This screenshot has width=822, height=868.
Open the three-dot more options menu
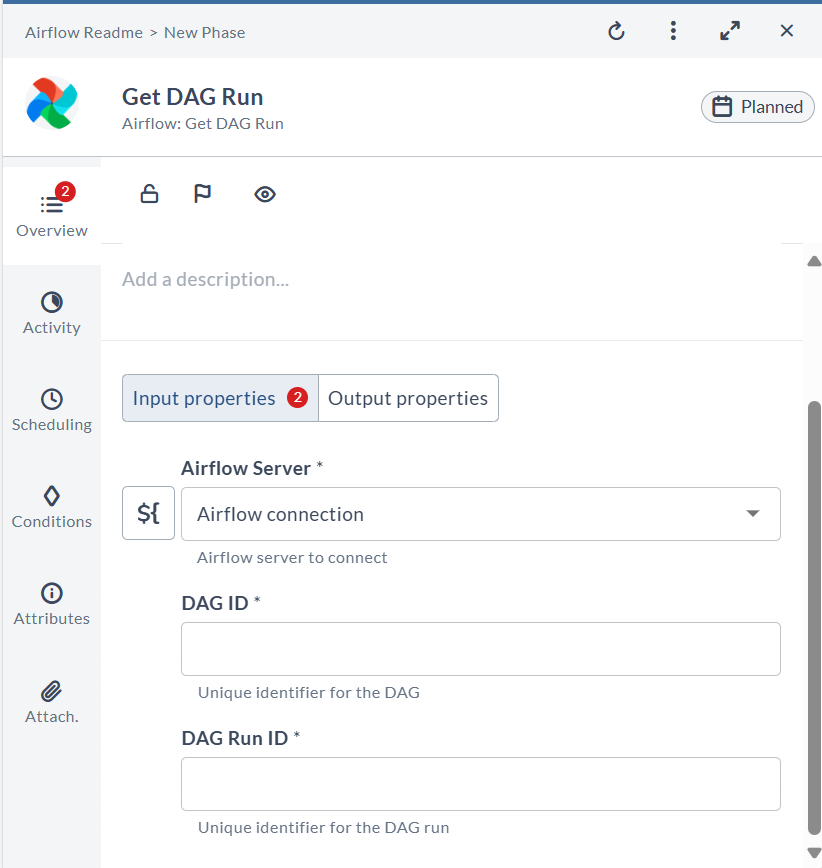673,31
